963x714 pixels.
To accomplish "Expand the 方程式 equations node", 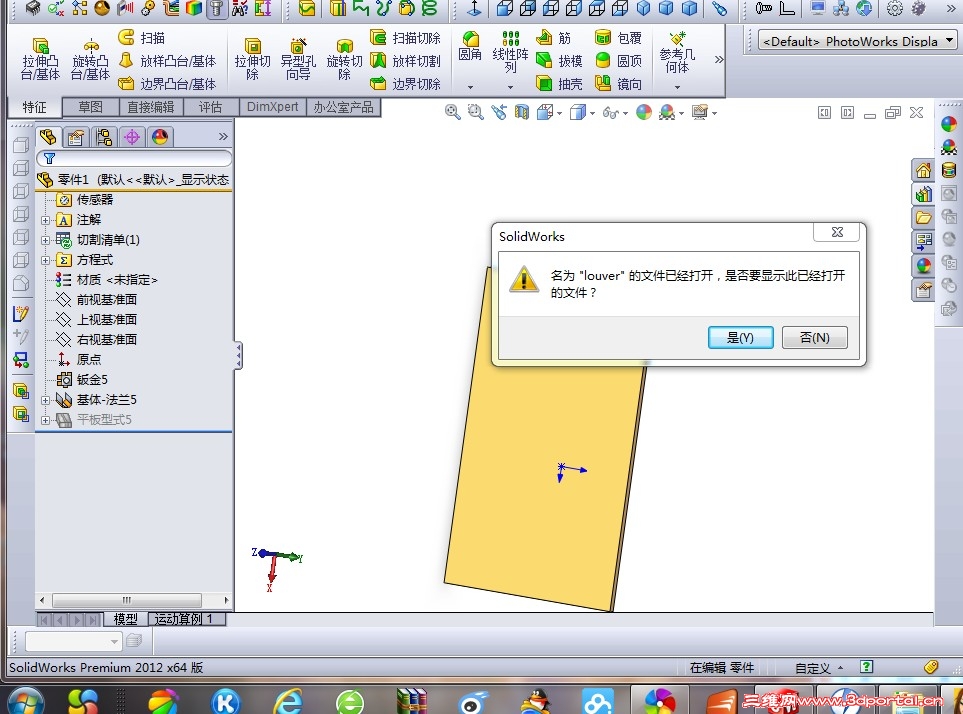I will (45, 260).
